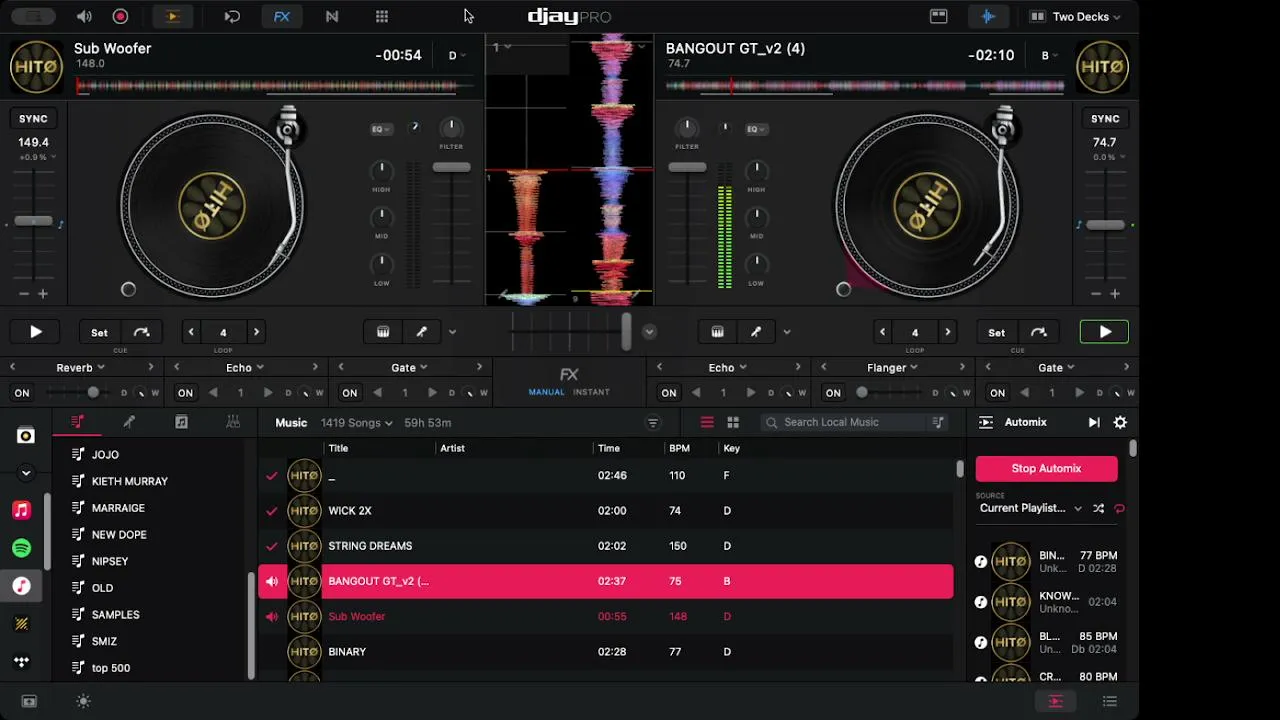Screen dimensions: 1280x720
Task: Switch library to grid view
Action: [x=733, y=422]
